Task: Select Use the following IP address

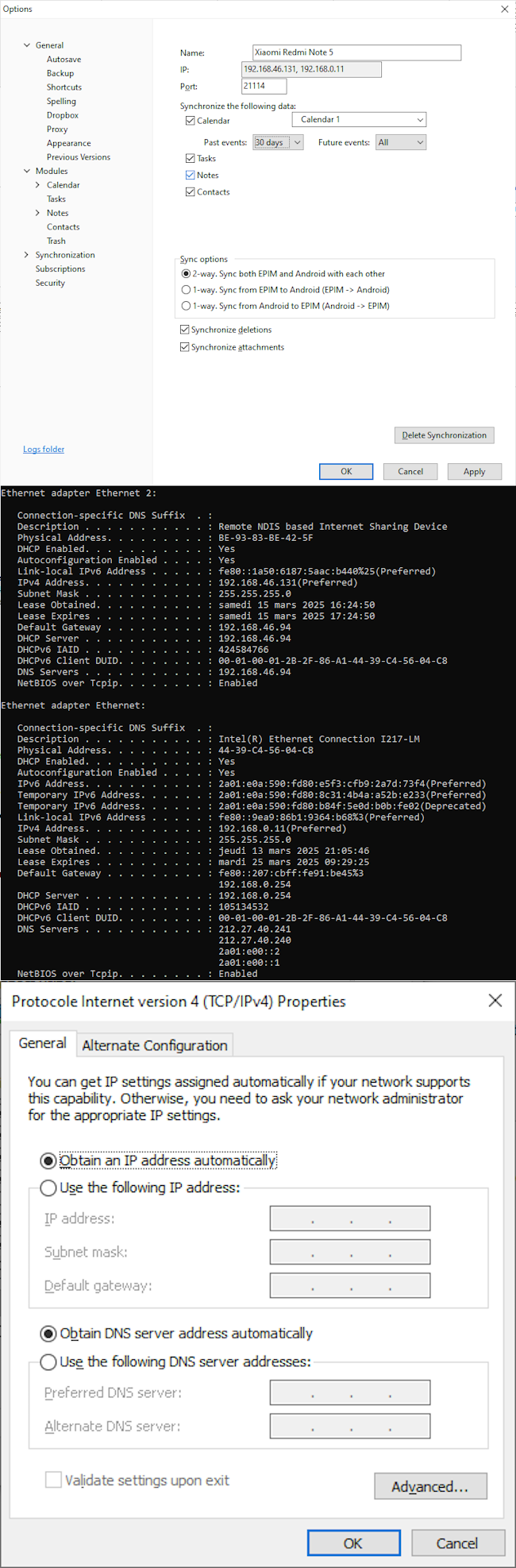Action: [48, 1188]
